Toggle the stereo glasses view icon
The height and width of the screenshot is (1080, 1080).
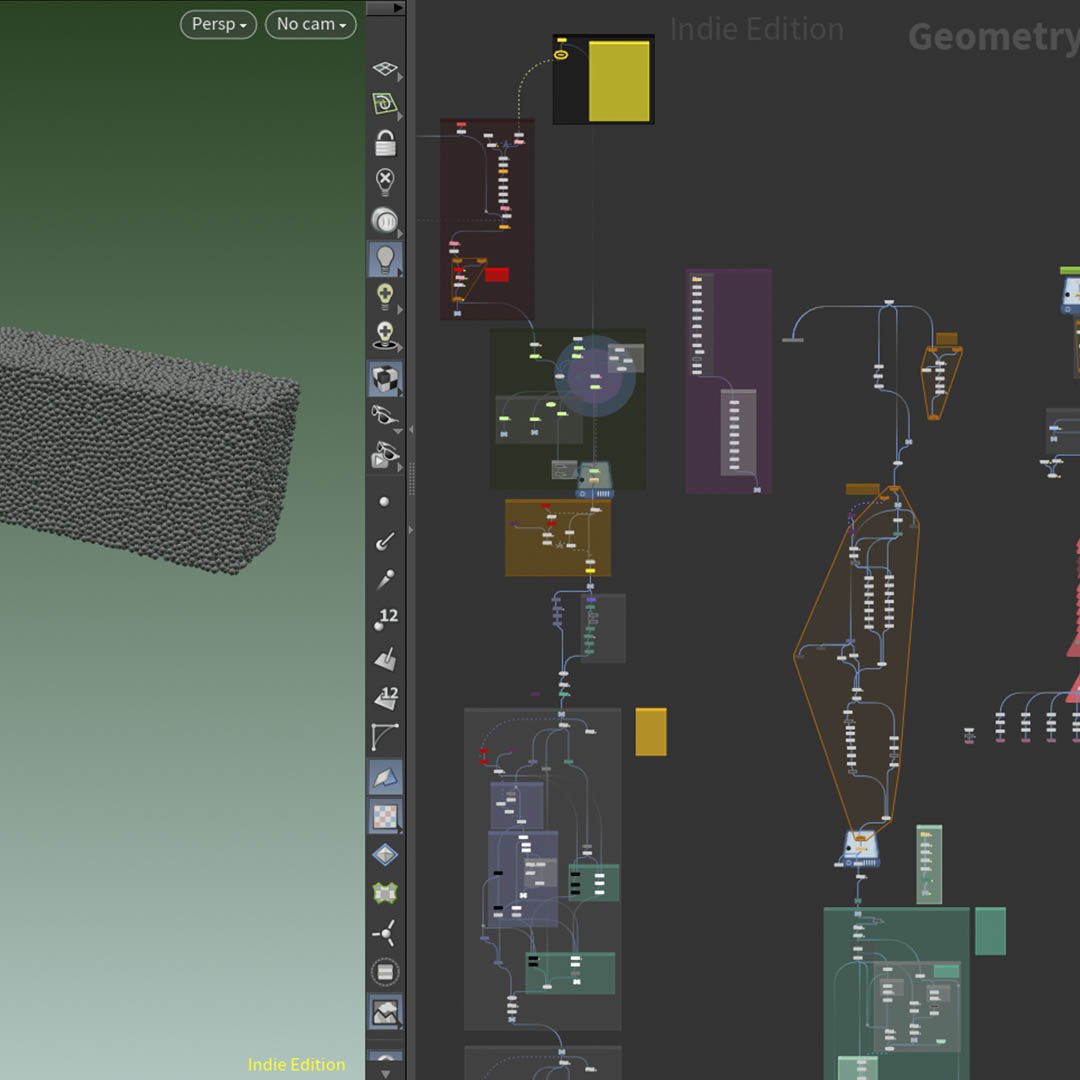coord(385,415)
